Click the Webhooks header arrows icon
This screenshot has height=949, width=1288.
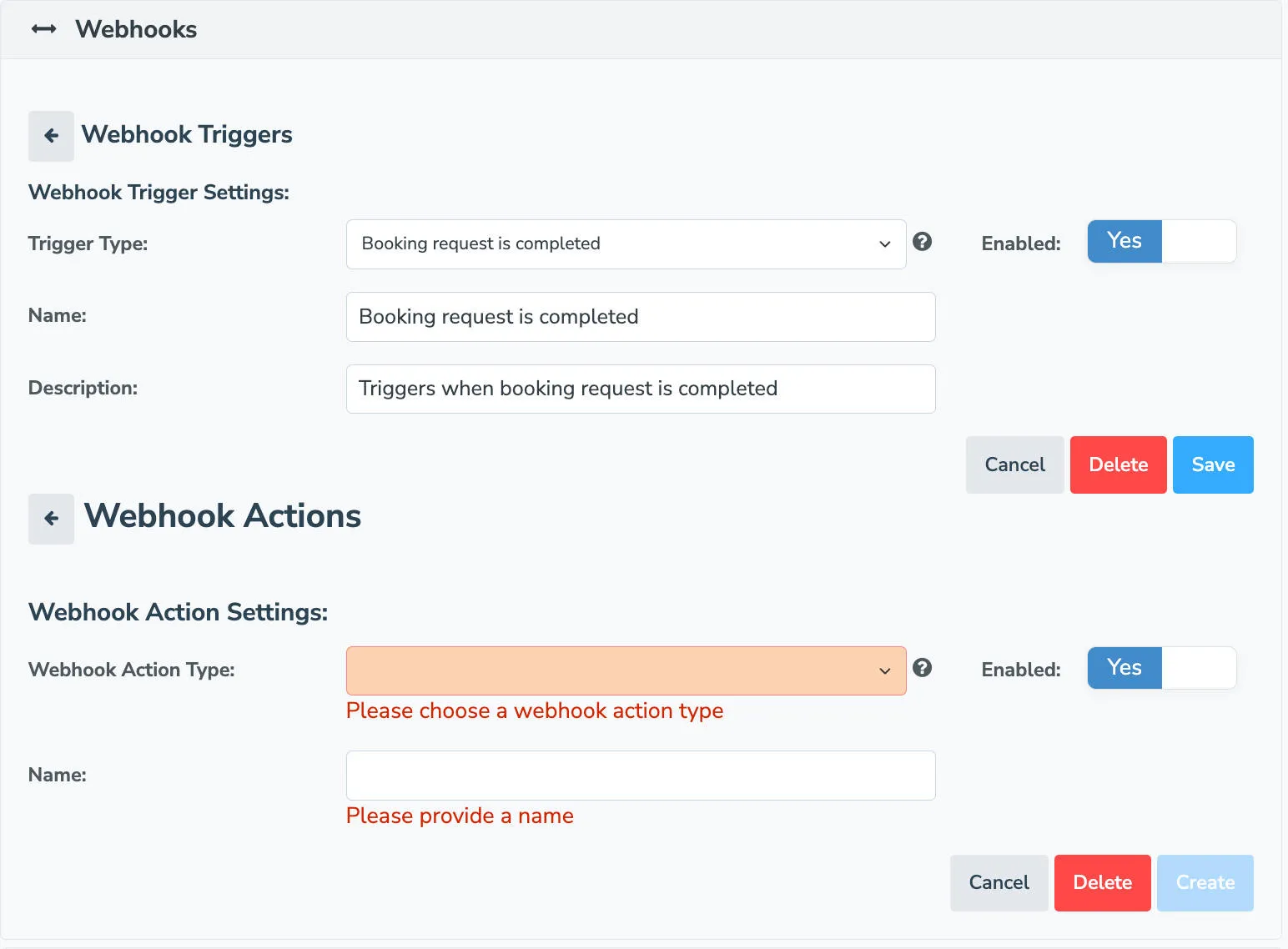click(43, 29)
